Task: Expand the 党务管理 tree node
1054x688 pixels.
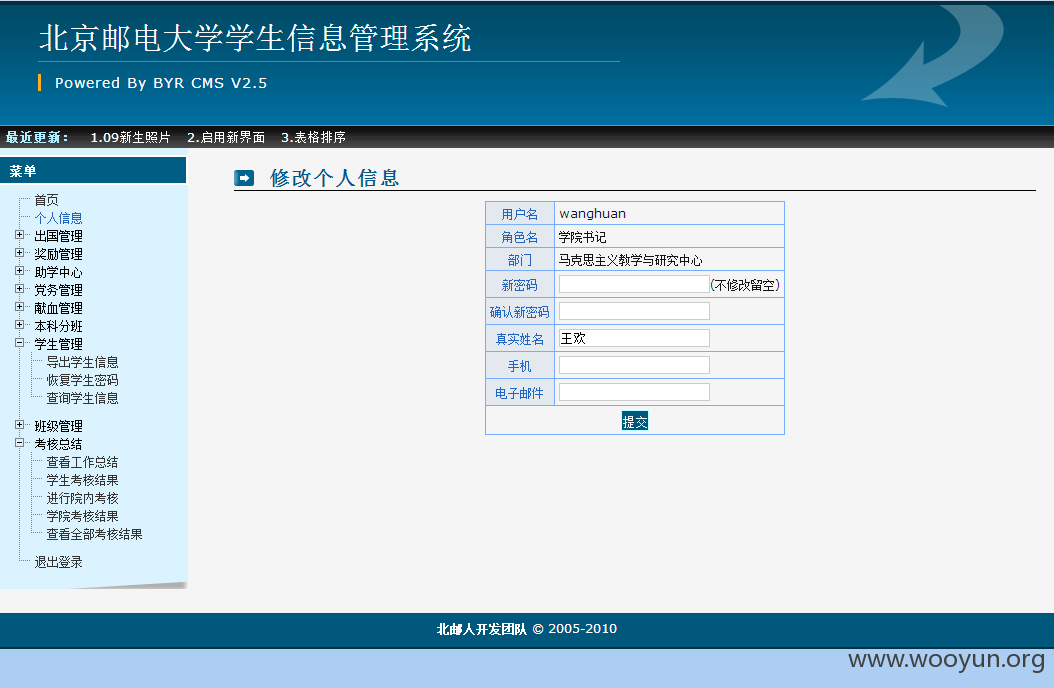Action: click(19, 289)
